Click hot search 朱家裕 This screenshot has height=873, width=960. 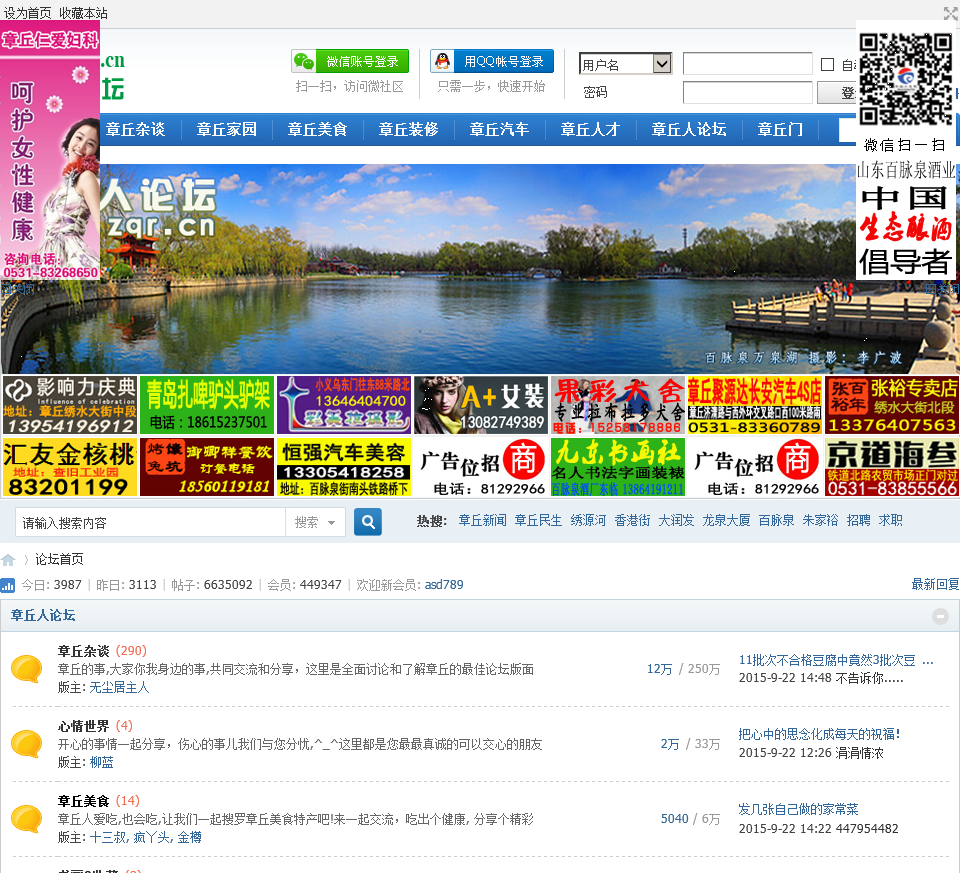(820, 520)
